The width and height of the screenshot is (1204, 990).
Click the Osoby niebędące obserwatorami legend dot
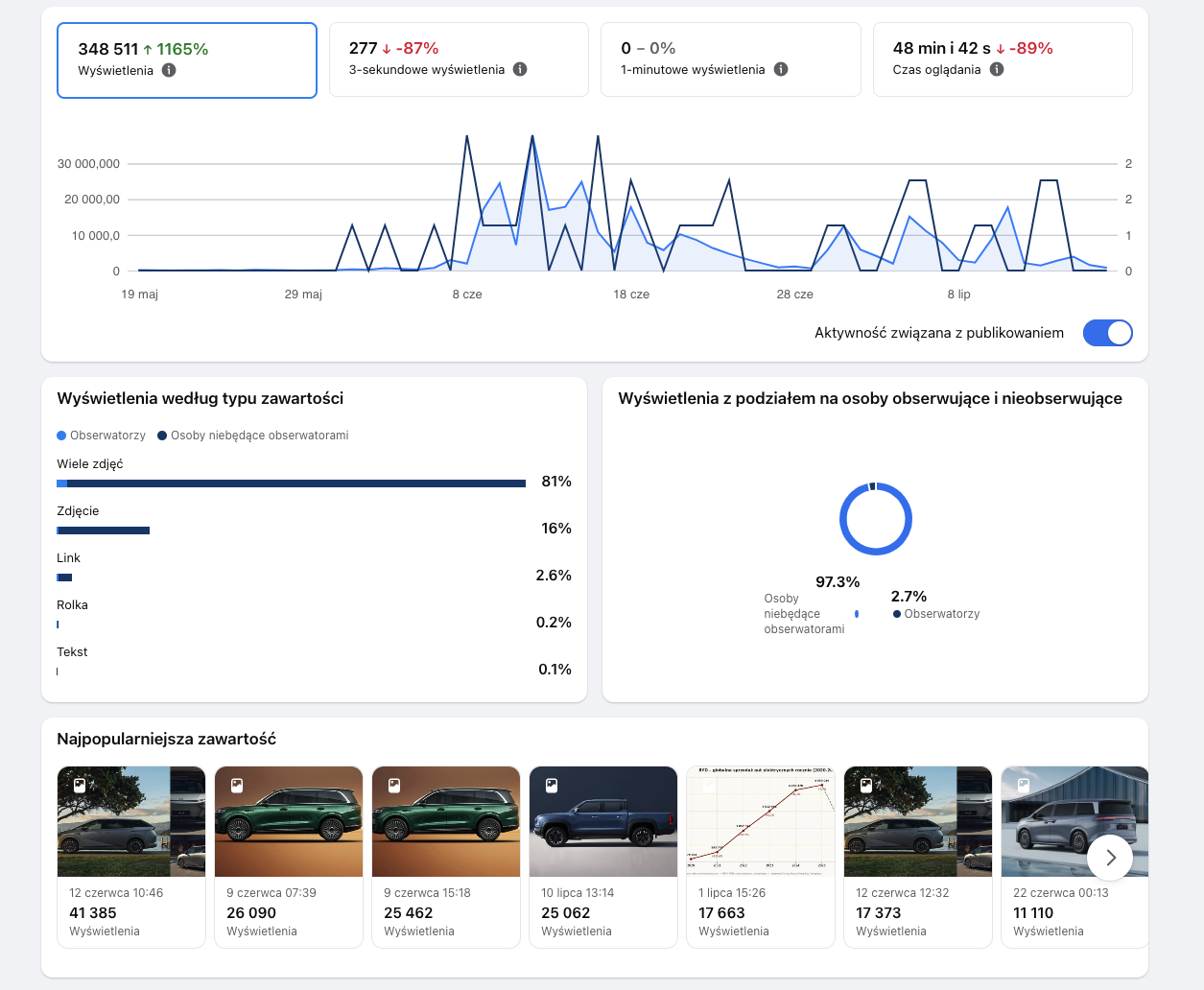point(162,436)
